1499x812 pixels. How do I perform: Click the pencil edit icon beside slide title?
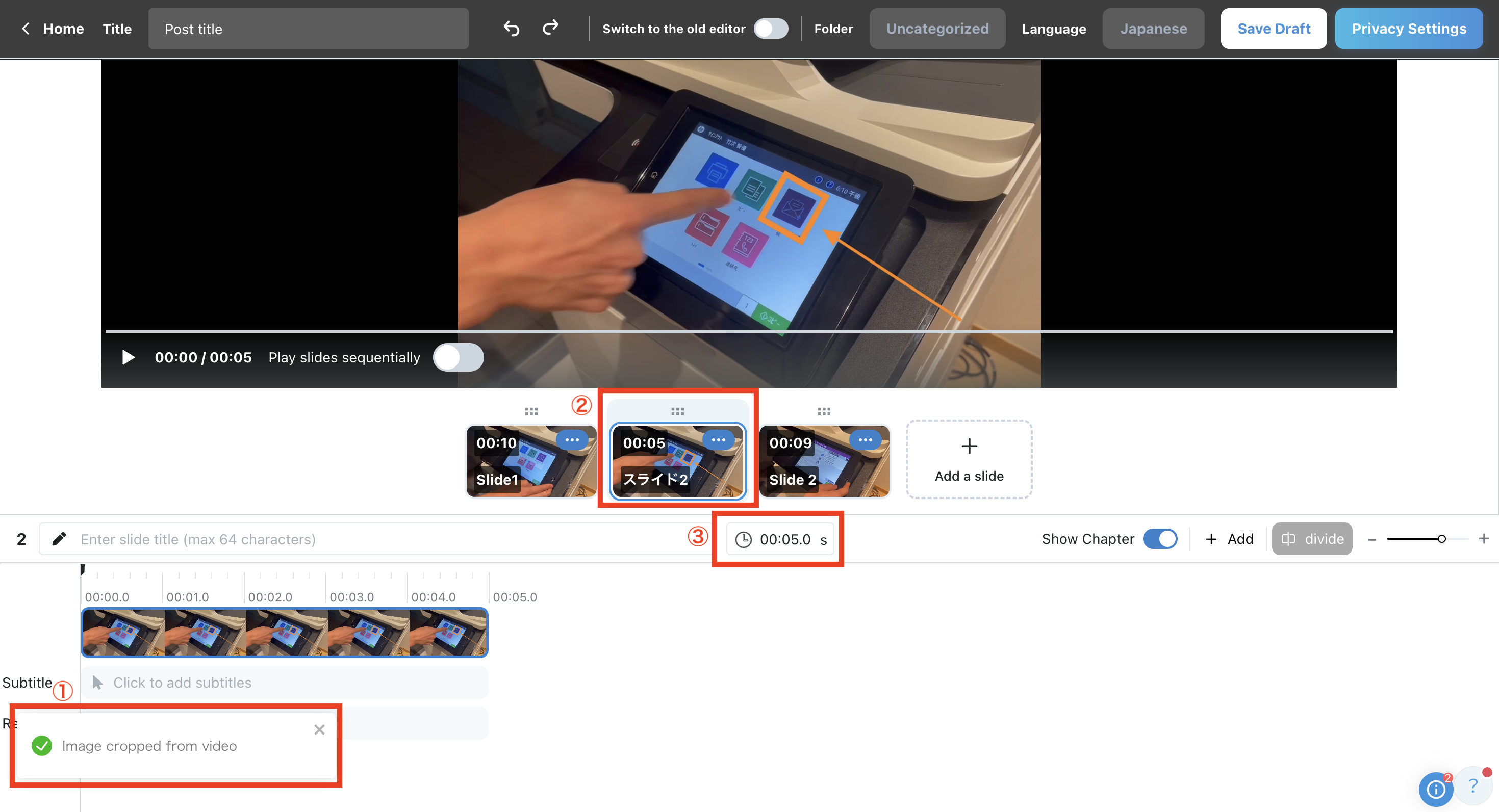pos(59,539)
